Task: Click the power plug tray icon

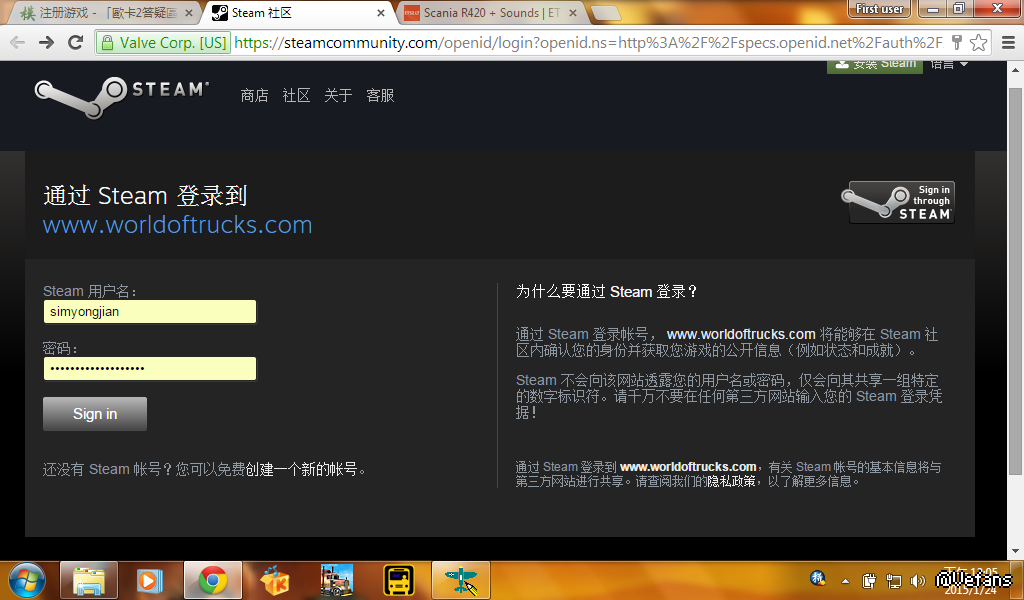Action: pos(869,580)
